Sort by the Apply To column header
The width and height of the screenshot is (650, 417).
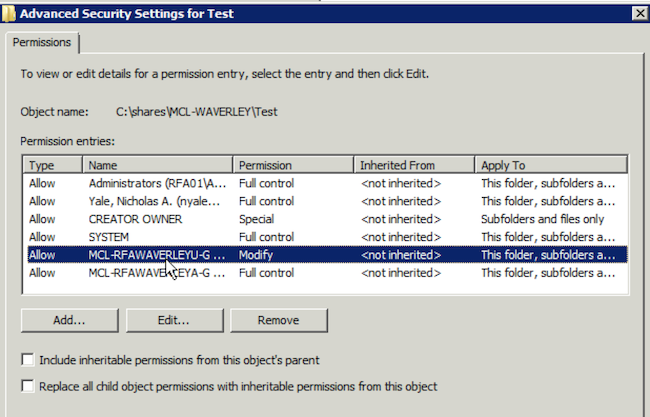pos(551,165)
